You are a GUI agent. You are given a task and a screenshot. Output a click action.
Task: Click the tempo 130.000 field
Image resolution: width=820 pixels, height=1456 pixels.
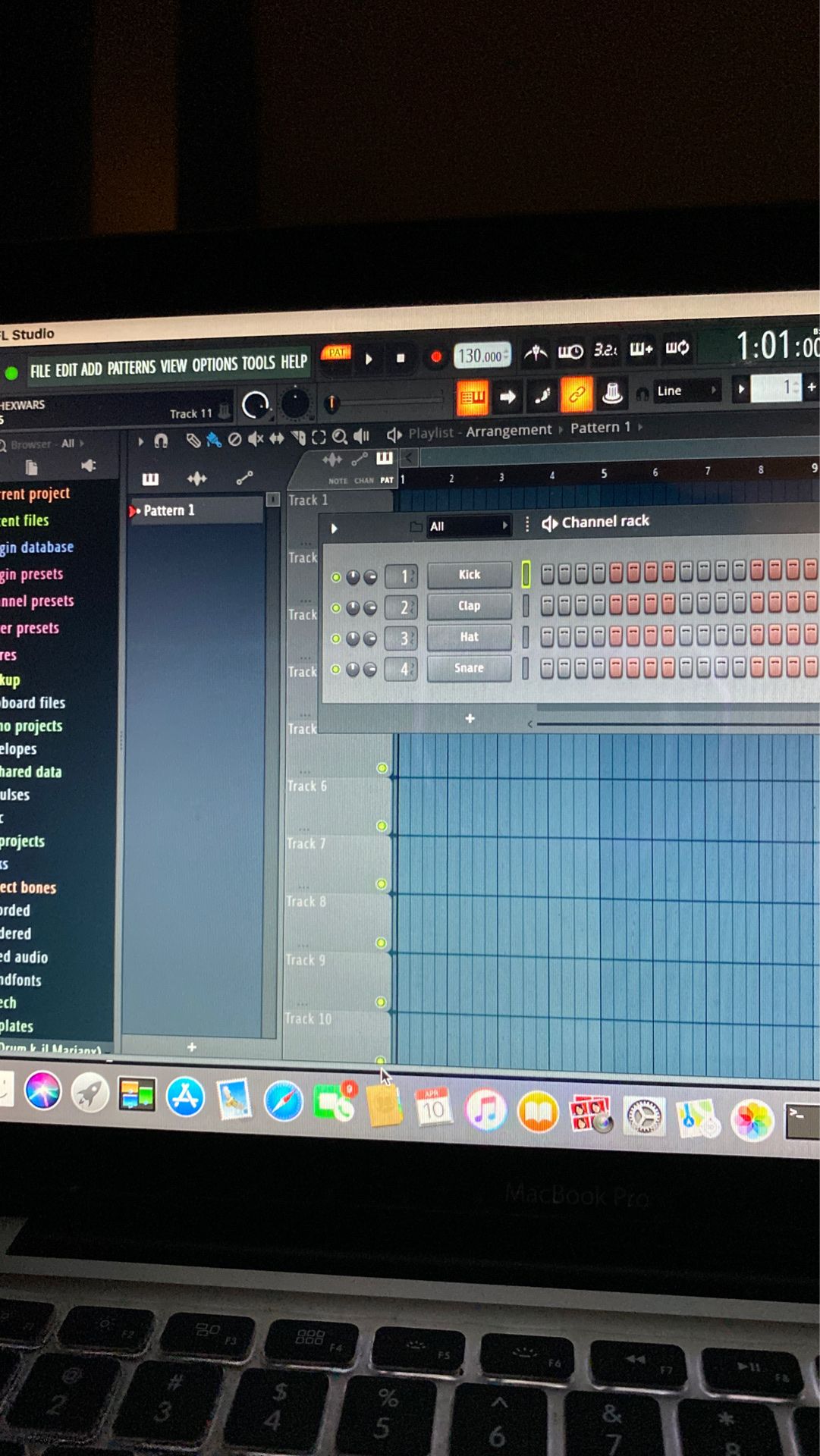pos(482,355)
